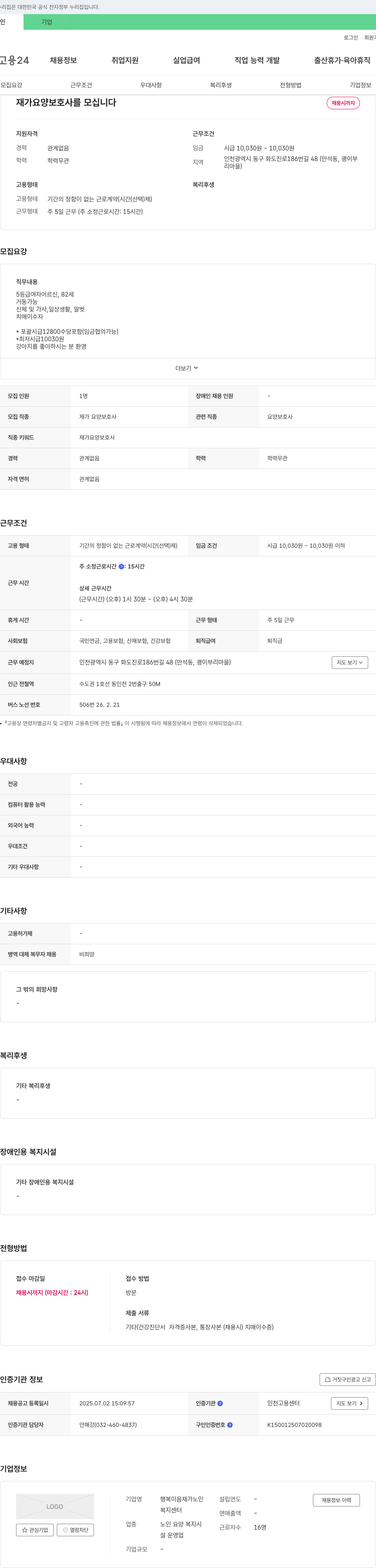Click the 열람차단 button
The width and height of the screenshot is (376, 1568).
coord(76,1530)
